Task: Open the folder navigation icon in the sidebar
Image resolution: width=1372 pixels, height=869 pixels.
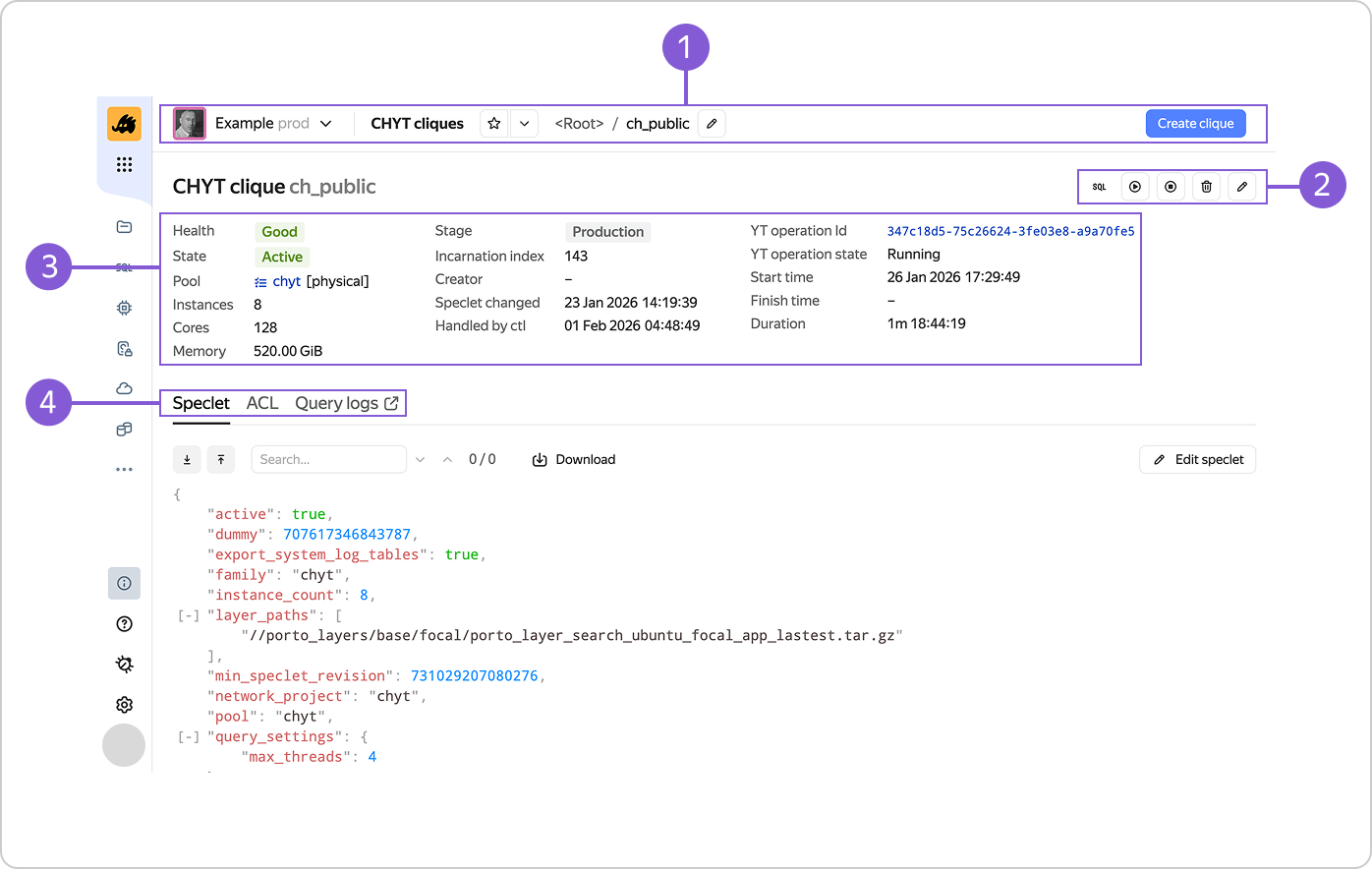Action: coord(124,227)
